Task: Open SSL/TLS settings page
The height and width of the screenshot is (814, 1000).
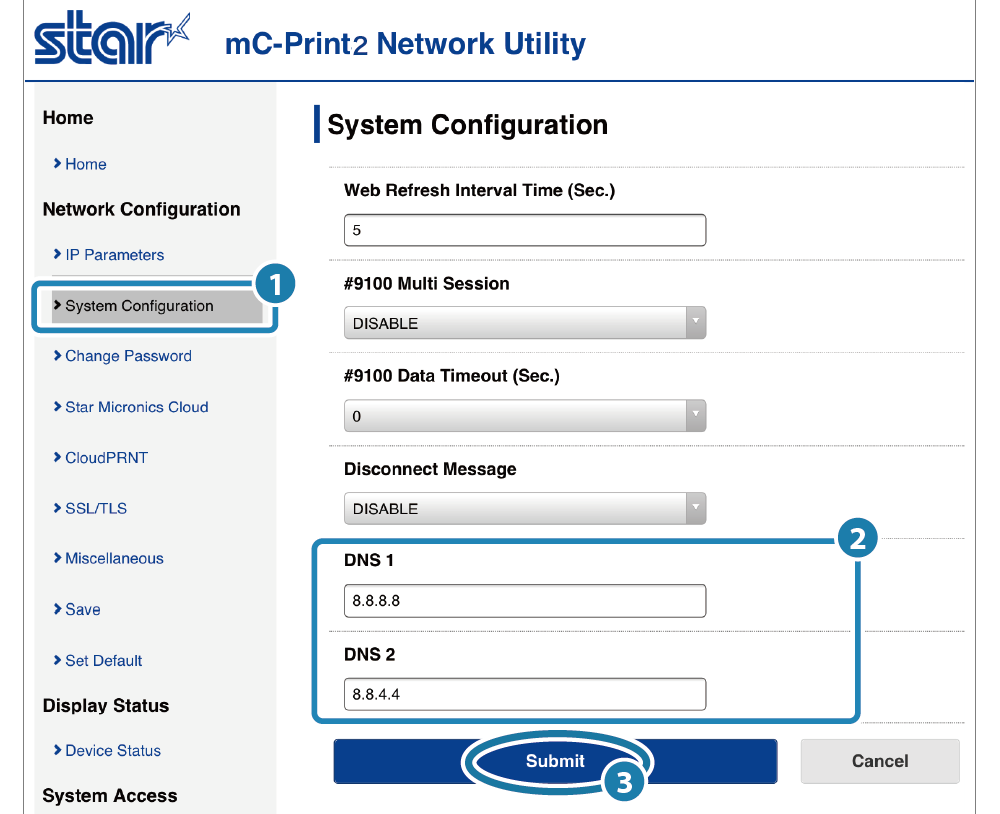Action: point(96,508)
